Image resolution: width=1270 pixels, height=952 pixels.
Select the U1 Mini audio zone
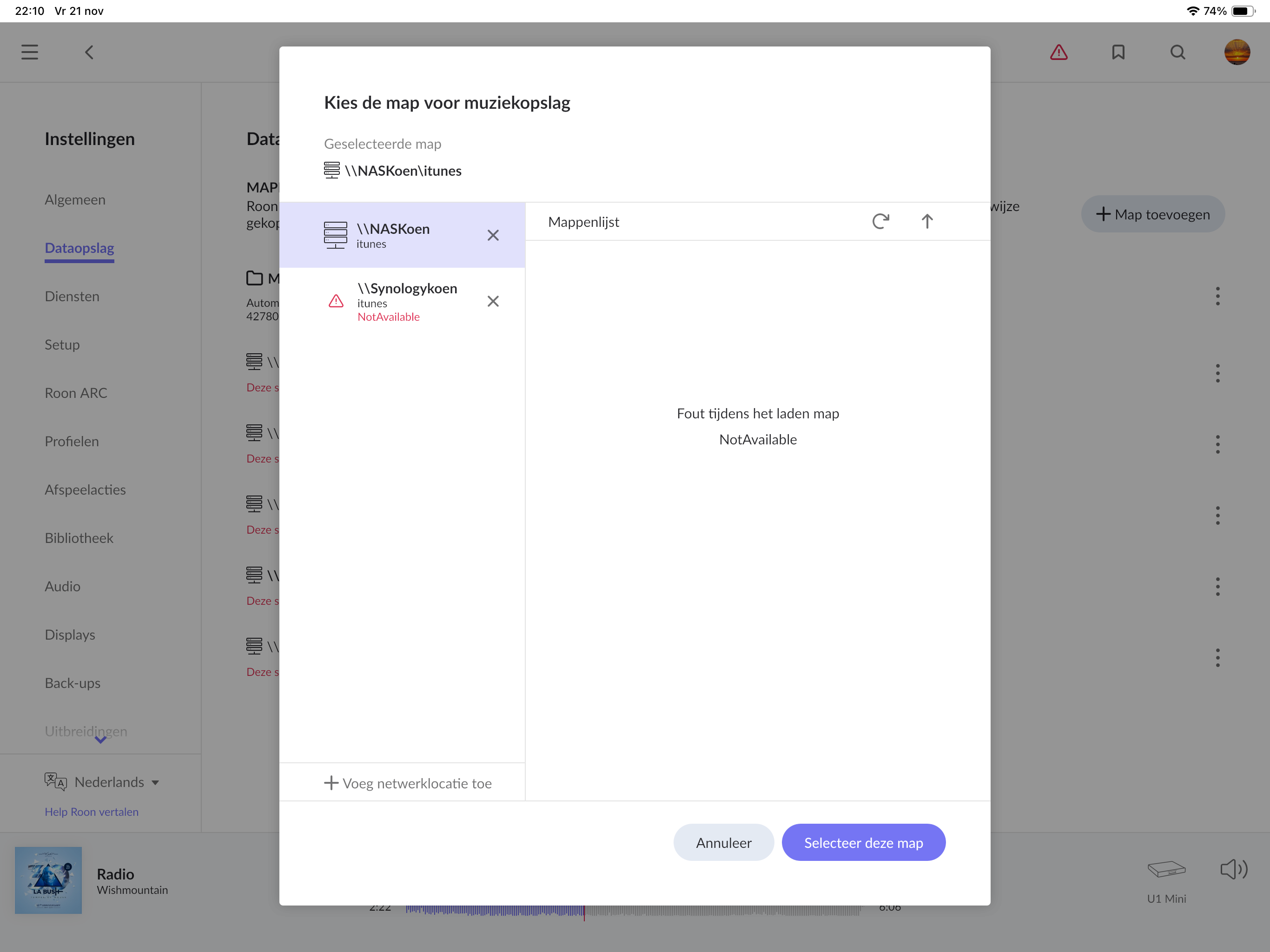pyautogui.click(x=1166, y=879)
